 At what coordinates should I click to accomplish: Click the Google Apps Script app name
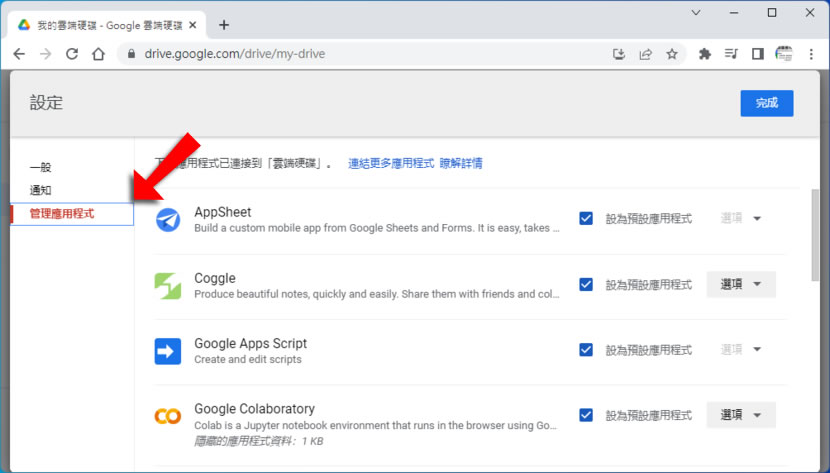(x=250, y=343)
